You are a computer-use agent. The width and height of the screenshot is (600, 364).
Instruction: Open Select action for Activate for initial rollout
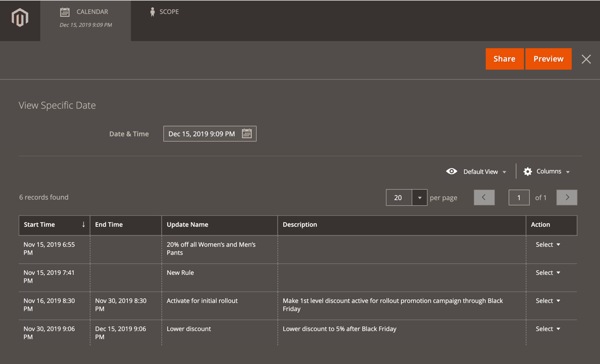pos(548,301)
